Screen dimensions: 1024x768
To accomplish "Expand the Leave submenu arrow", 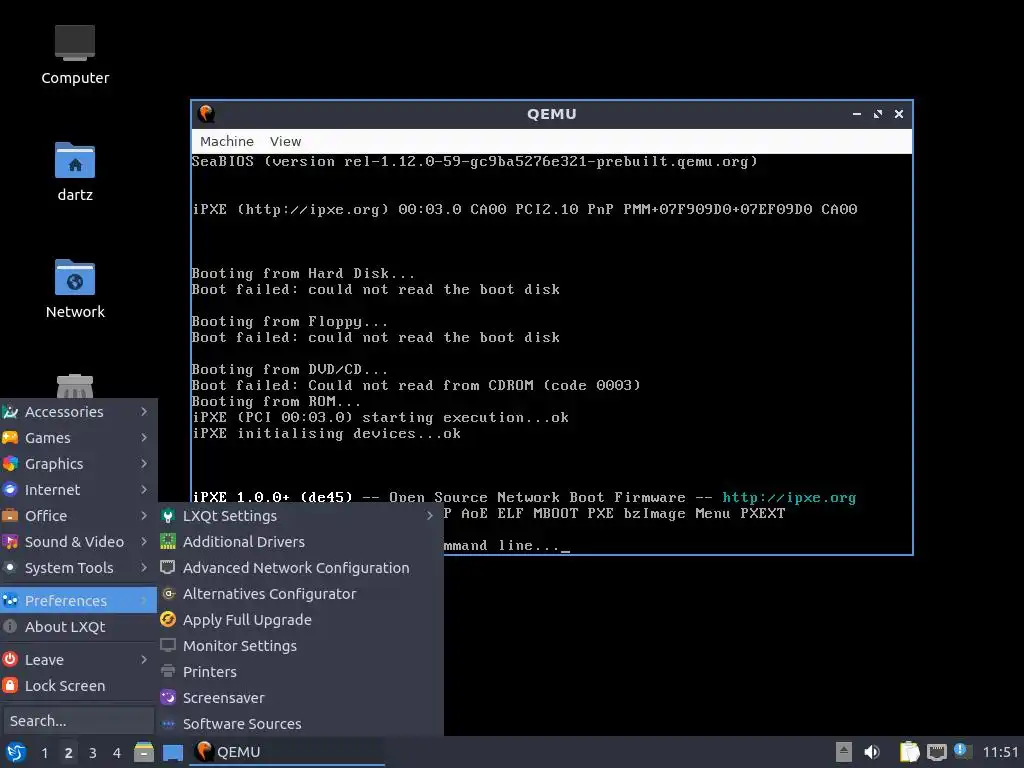I will point(144,660).
